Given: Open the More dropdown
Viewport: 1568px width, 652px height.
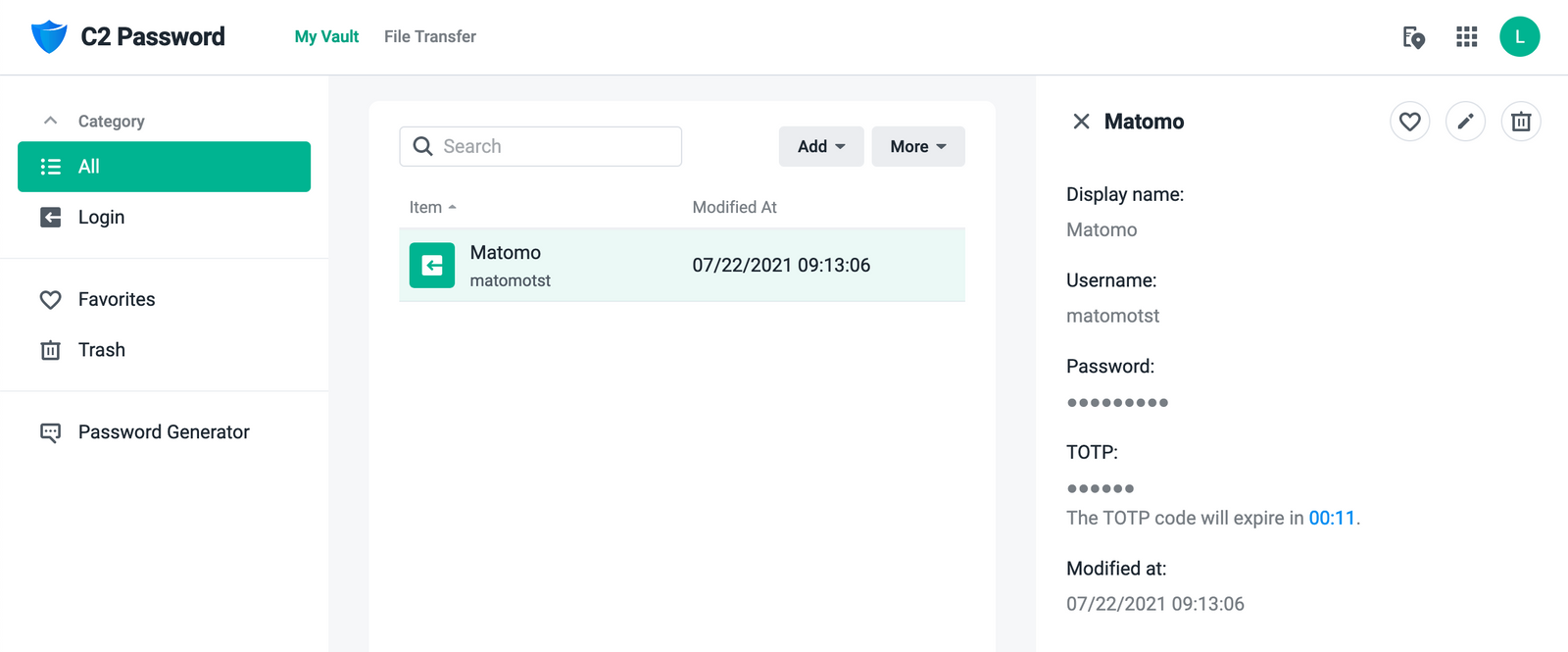Looking at the screenshot, I should [918, 146].
